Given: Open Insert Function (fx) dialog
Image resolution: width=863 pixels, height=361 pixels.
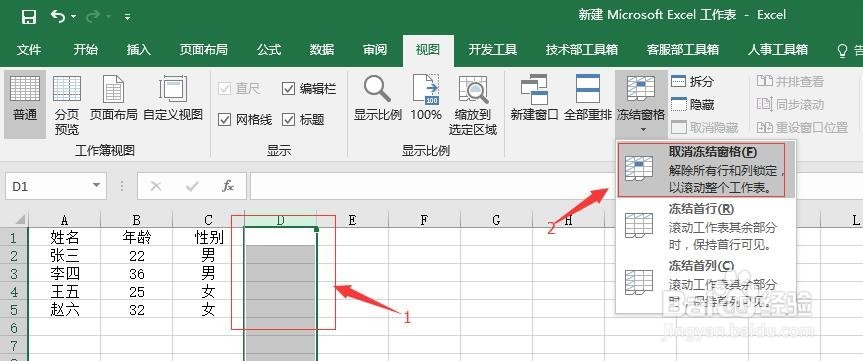Looking at the screenshot, I should pos(228,187).
